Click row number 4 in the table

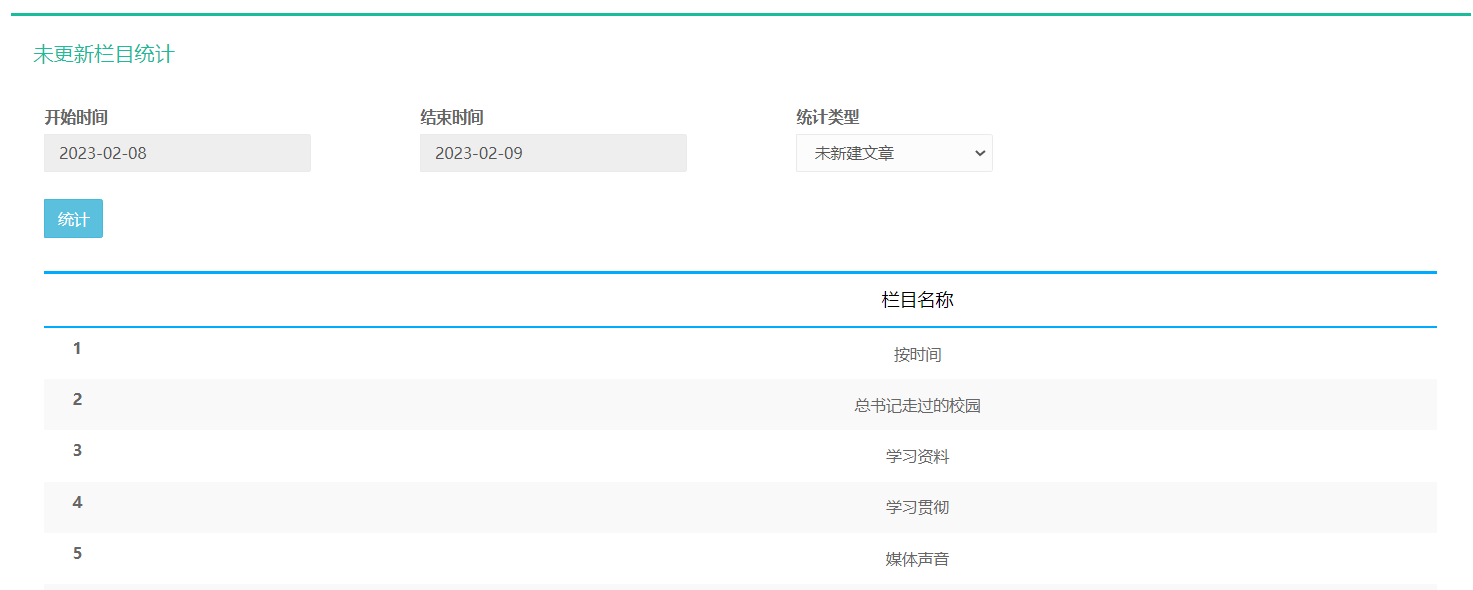77,502
